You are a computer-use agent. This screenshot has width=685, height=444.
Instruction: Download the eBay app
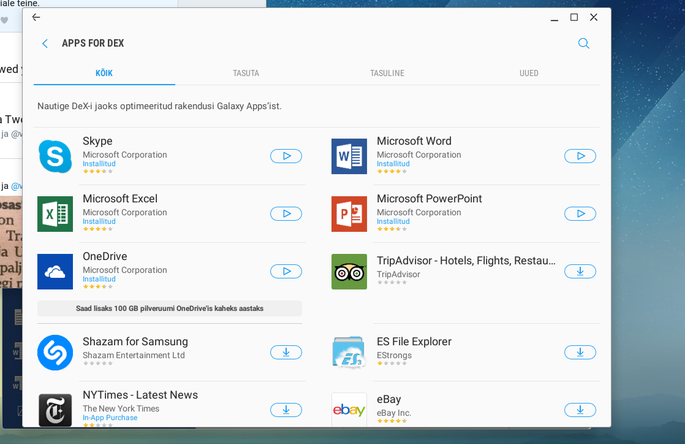click(x=580, y=410)
